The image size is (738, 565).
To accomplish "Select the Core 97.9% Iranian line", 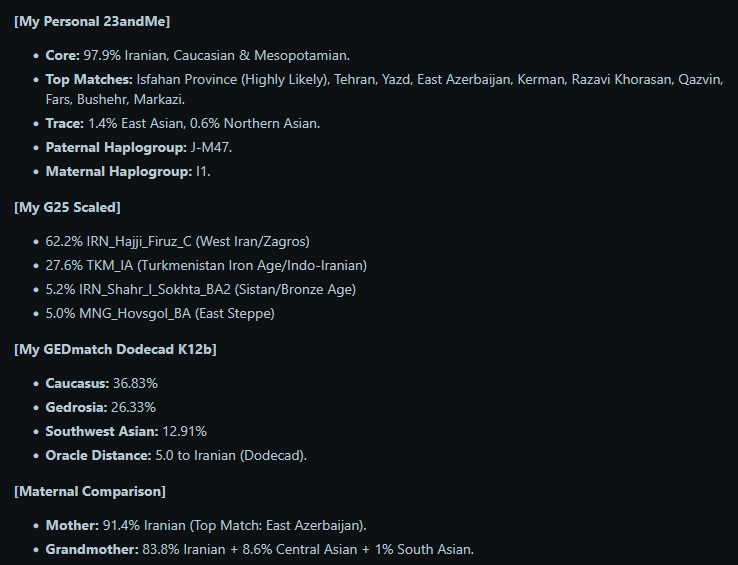I will tap(198, 56).
